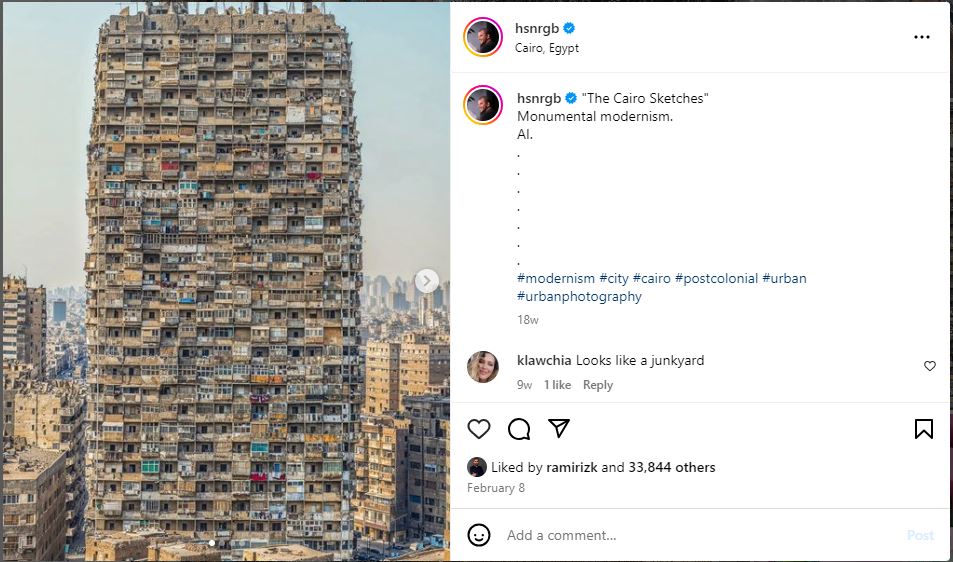View the 33,844 others who liked
The height and width of the screenshot is (562, 953).
click(671, 467)
